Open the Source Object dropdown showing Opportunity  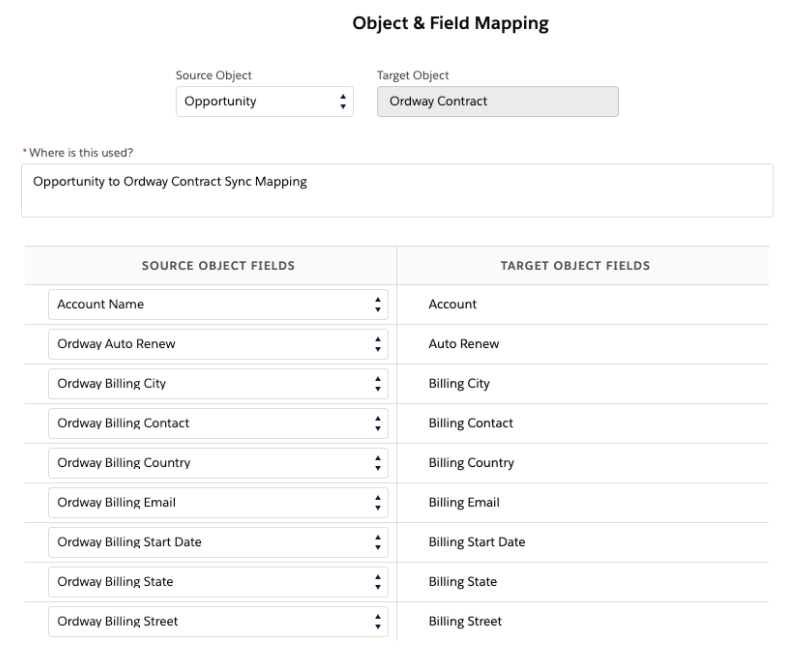point(264,102)
